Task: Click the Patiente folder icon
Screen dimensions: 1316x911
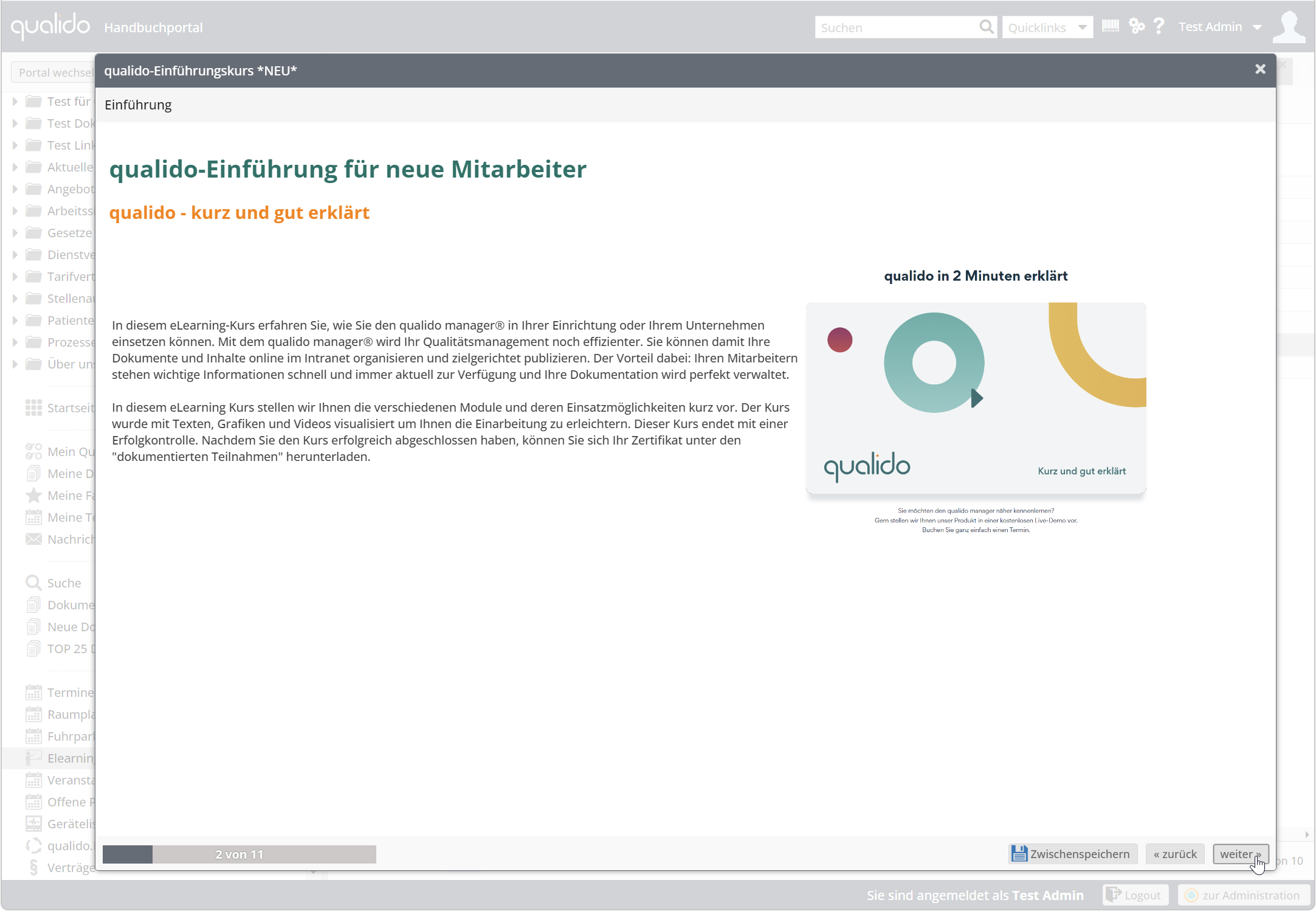Action: (33, 320)
